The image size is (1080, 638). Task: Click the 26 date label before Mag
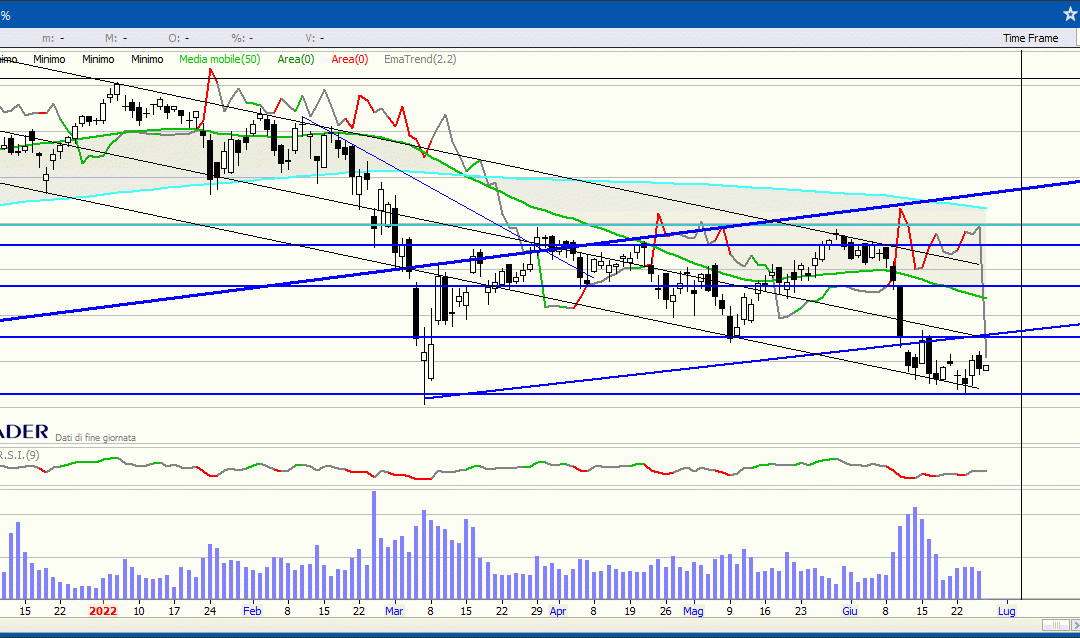click(x=665, y=611)
